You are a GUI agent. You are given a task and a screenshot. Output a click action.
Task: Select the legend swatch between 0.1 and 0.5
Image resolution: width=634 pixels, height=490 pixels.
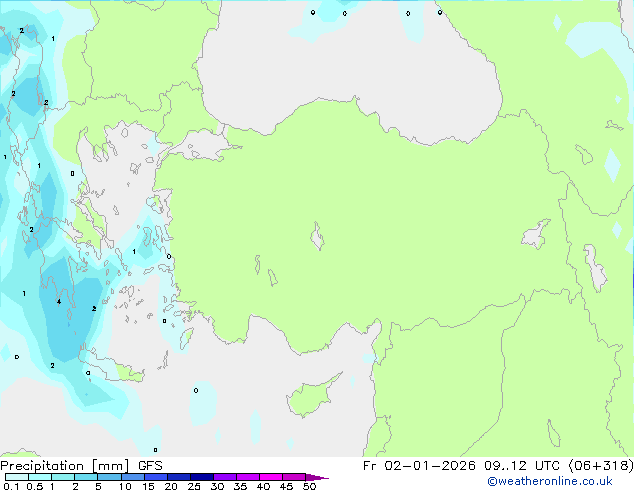(17, 477)
